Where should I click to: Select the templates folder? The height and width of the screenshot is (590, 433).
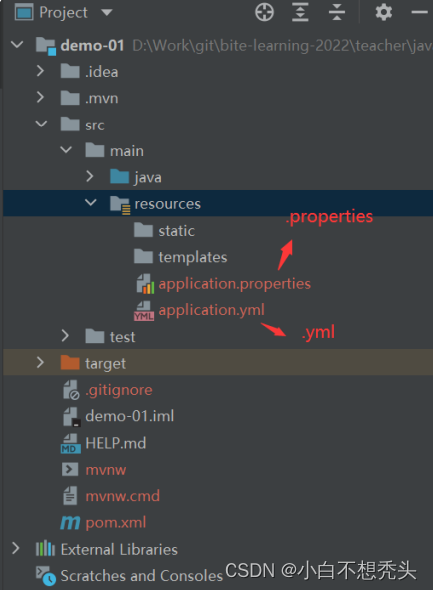pyautogui.click(x=193, y=257)
